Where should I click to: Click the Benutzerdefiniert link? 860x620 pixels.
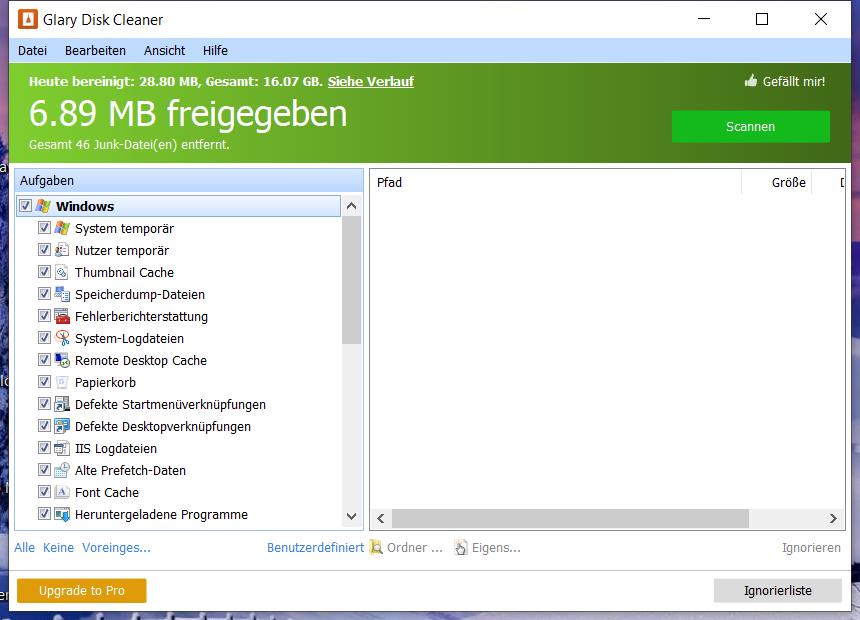(315, 548)
